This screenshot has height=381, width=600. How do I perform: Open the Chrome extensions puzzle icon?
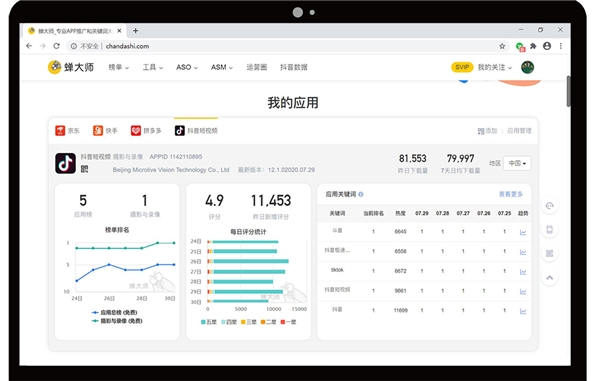533,46
